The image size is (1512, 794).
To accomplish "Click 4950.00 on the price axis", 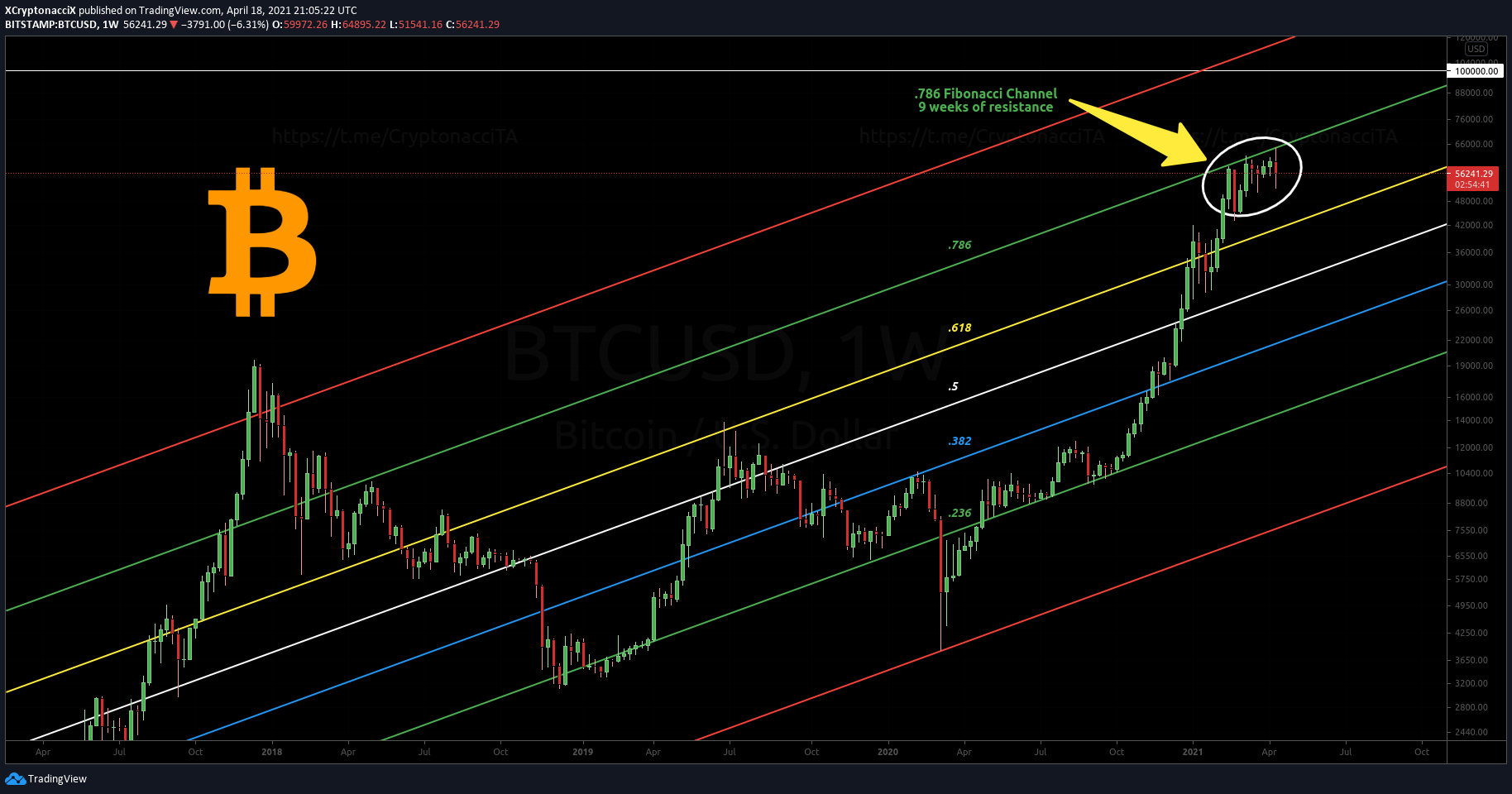I will 1471,605.
